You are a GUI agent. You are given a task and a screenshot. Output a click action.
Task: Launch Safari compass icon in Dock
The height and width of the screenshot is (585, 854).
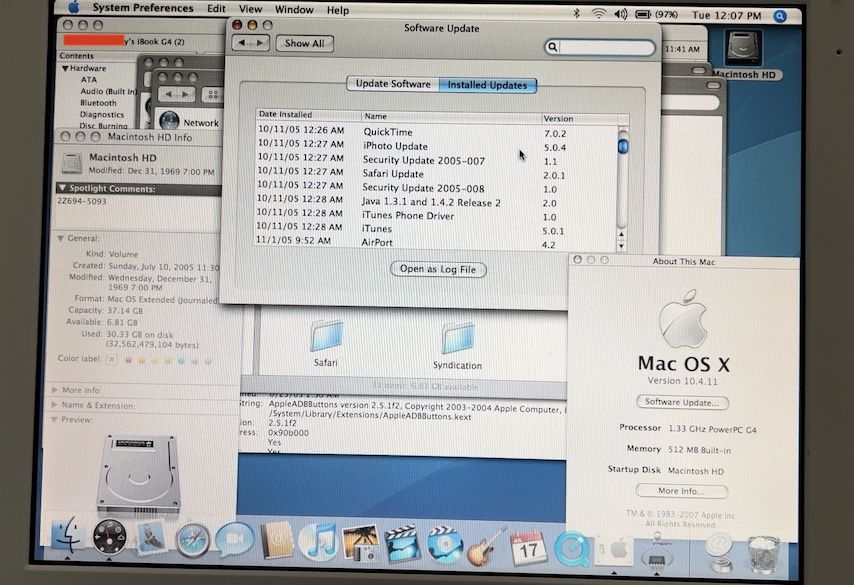pos(192,540)
